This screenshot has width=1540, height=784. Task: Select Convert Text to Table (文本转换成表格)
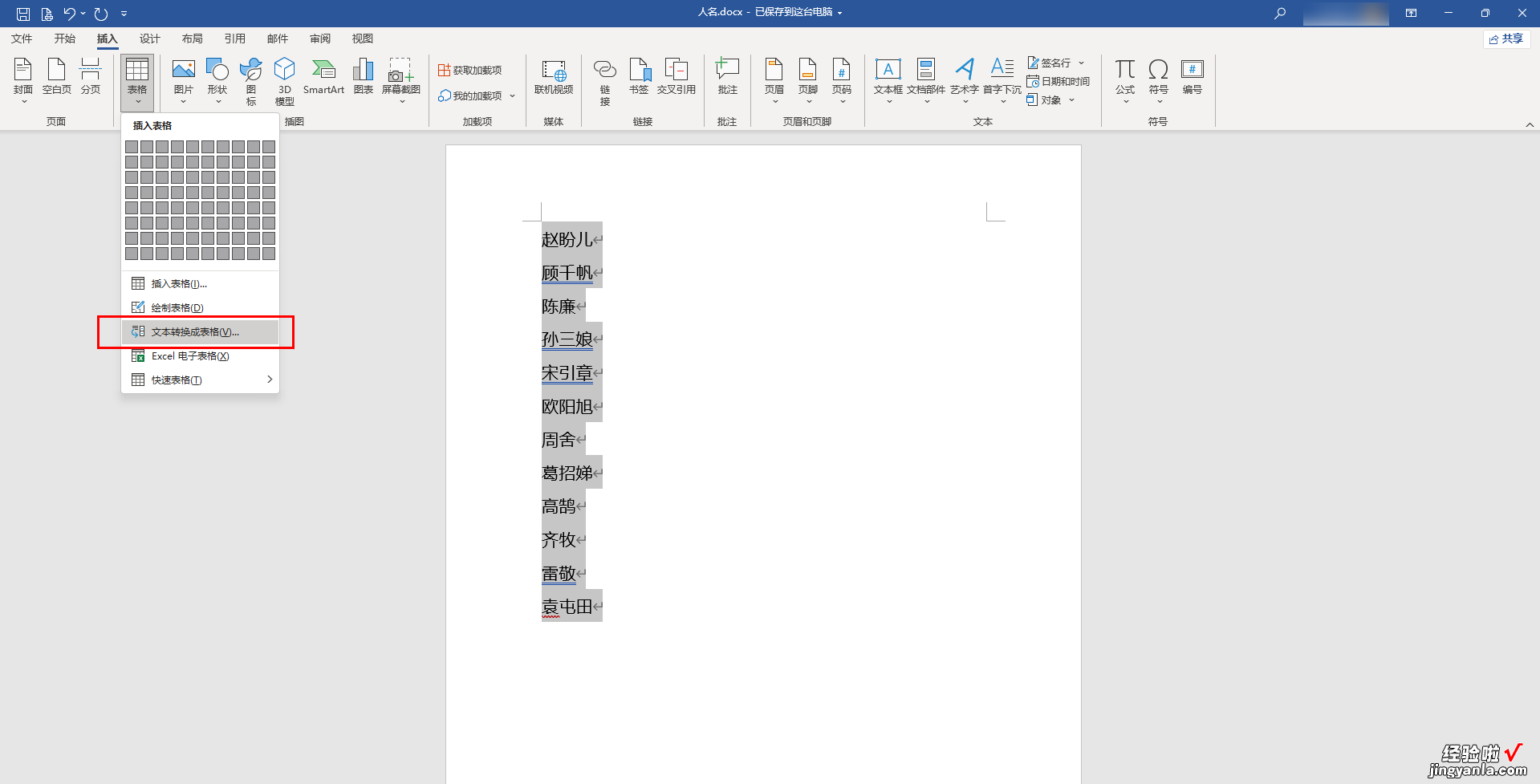(x=200, y=331)
